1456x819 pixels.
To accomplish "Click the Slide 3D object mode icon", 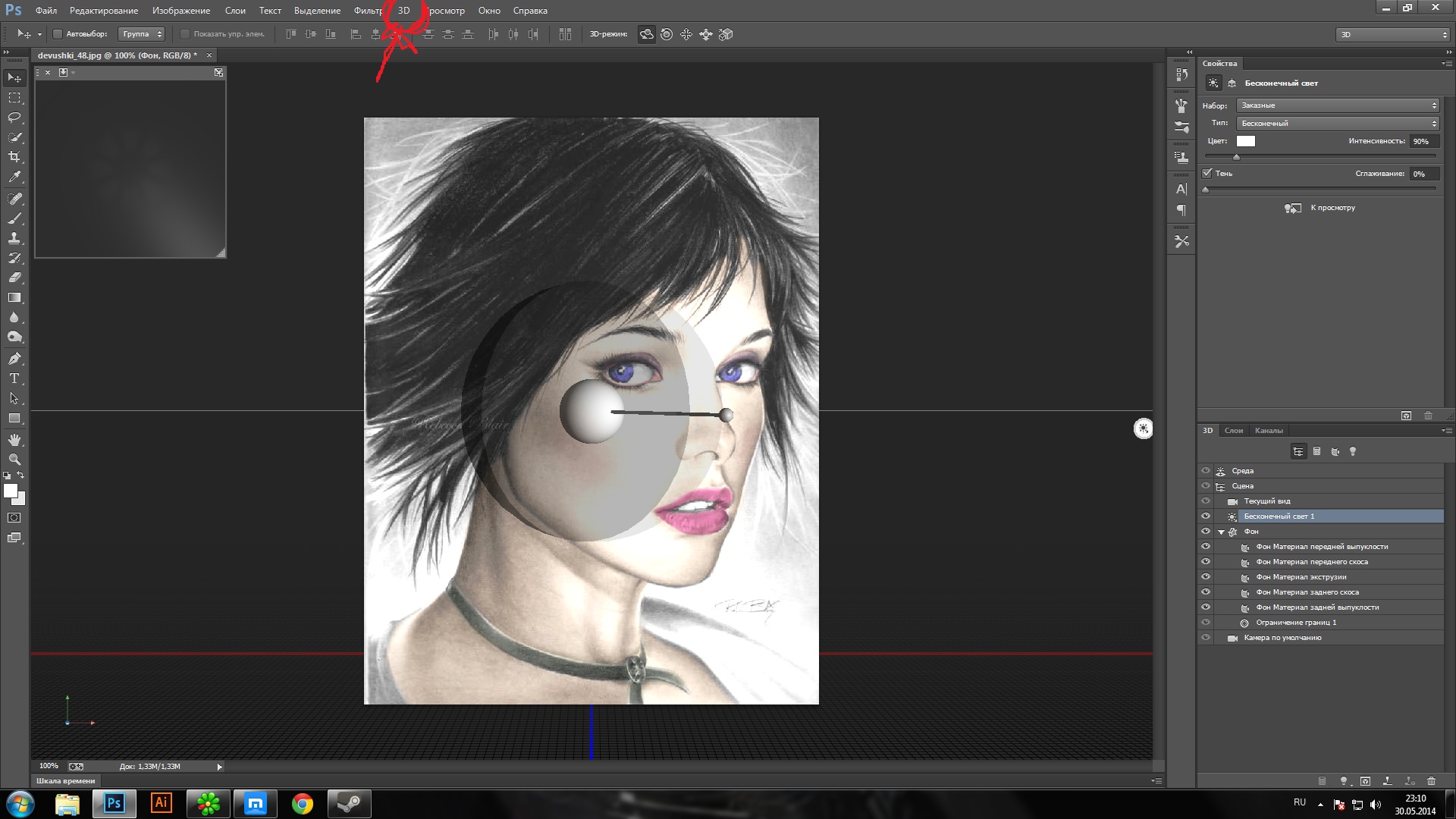I will 706,34.
